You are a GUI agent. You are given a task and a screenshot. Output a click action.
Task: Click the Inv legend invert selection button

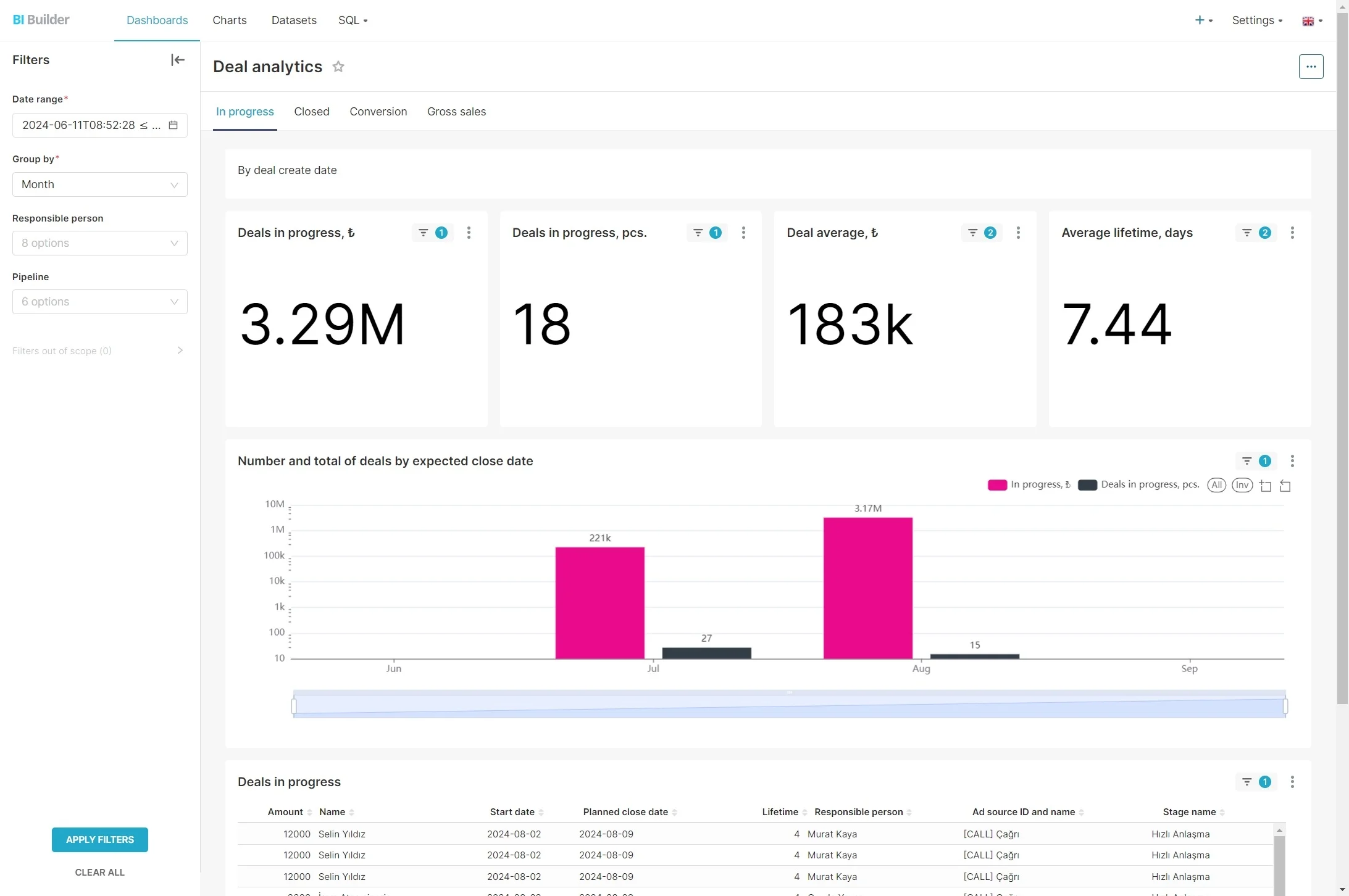pos(1242,485)
